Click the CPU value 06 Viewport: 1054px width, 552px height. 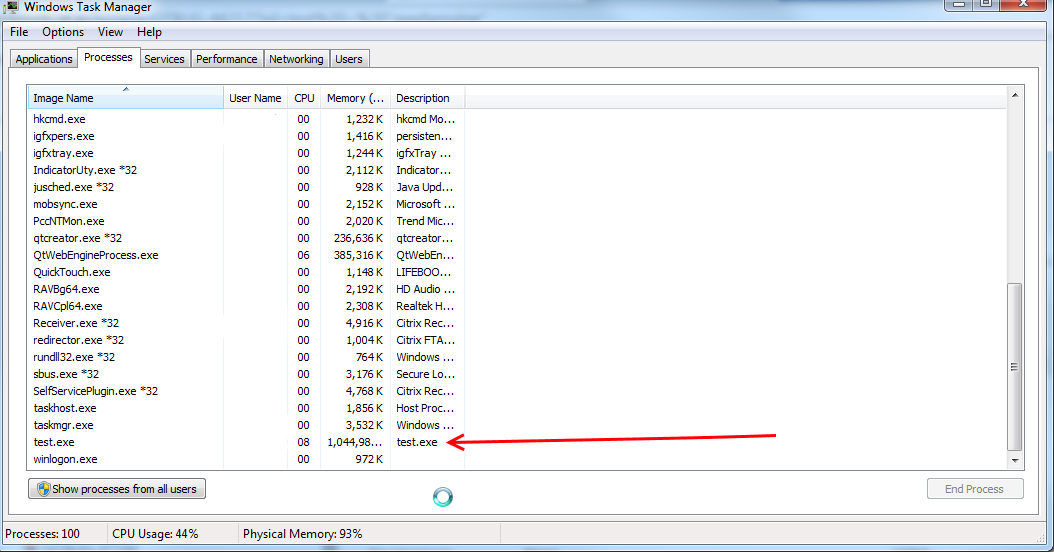tap(303, 255)
